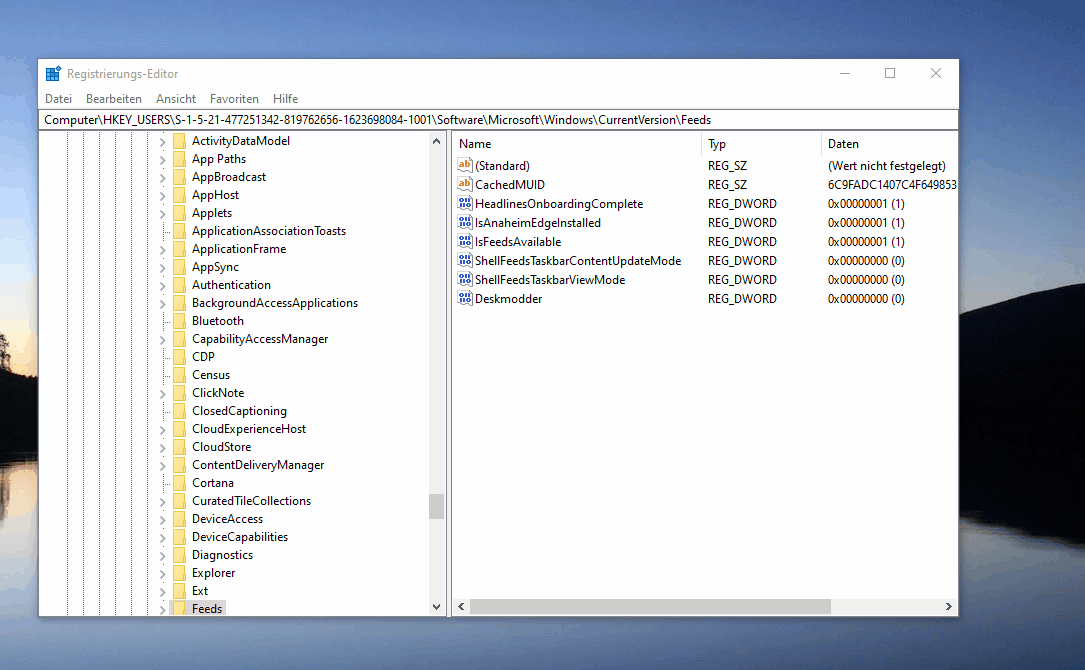Open the Ansicht menu

pyautogui.click(x=176, y=99)
